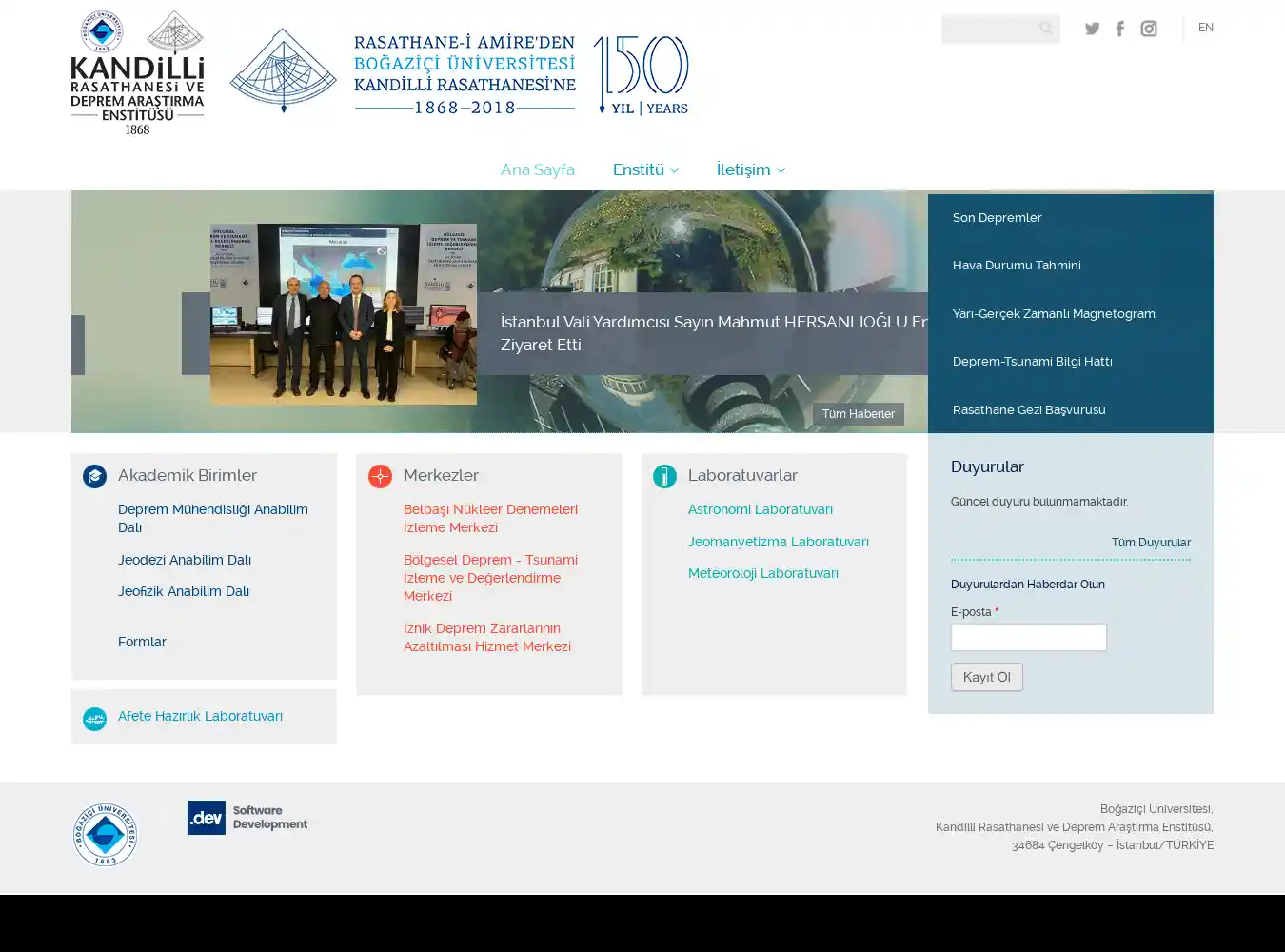1285x952 pixels.
Task: Open Son Depremler
Action: (x=997, y=218)
